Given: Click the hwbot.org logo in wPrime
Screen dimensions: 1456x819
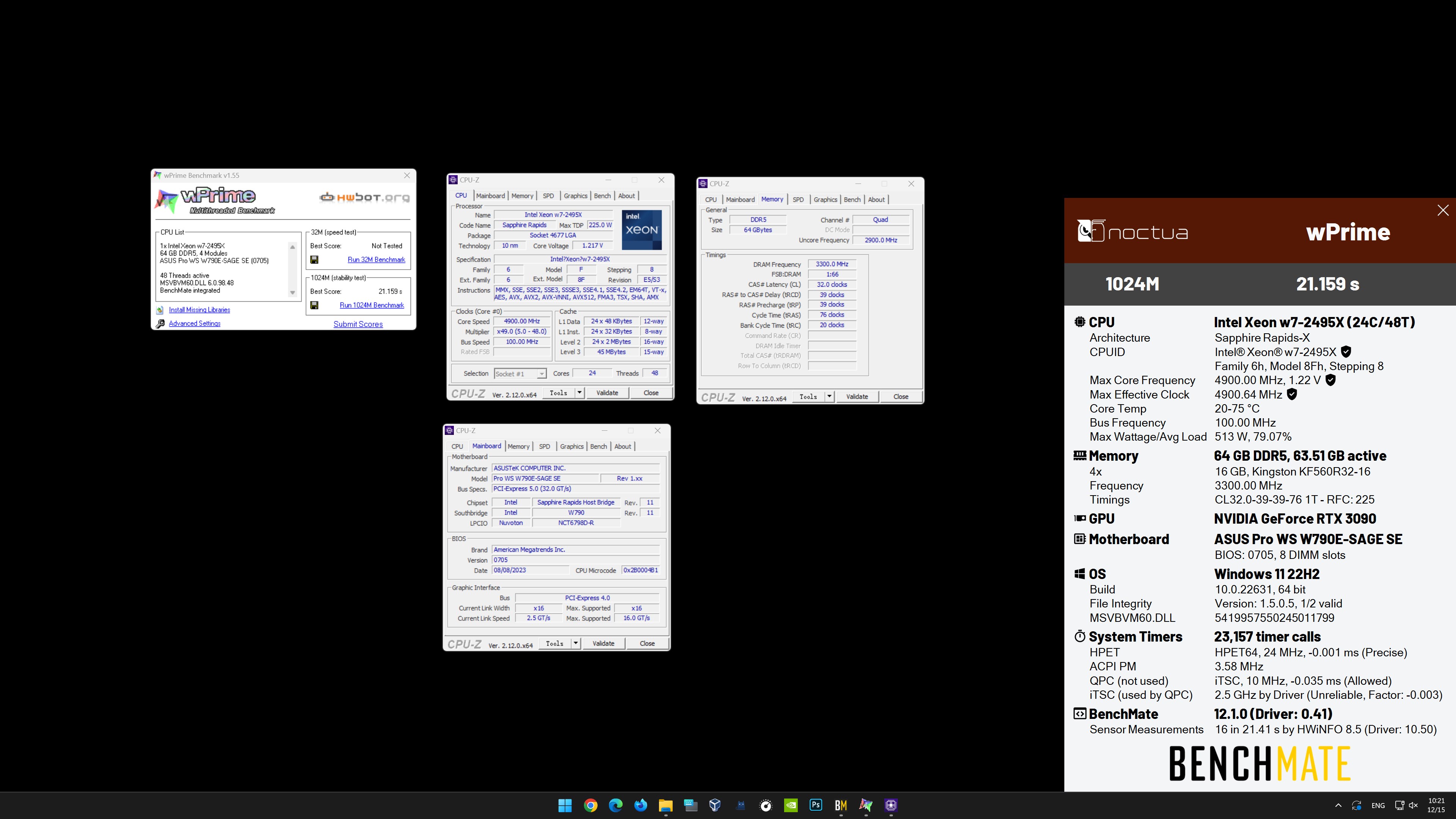Looking at the screenshot, I should tap(364, 197).
